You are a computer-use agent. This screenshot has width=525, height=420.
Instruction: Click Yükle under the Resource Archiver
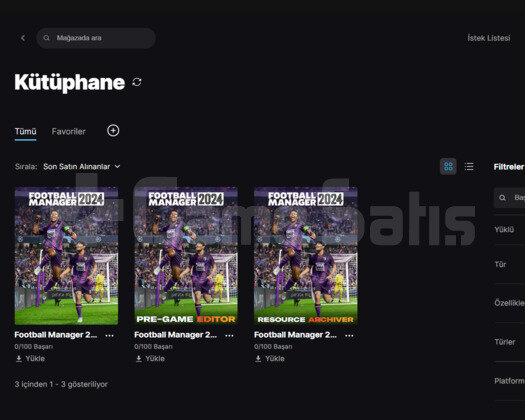[270, 359]
